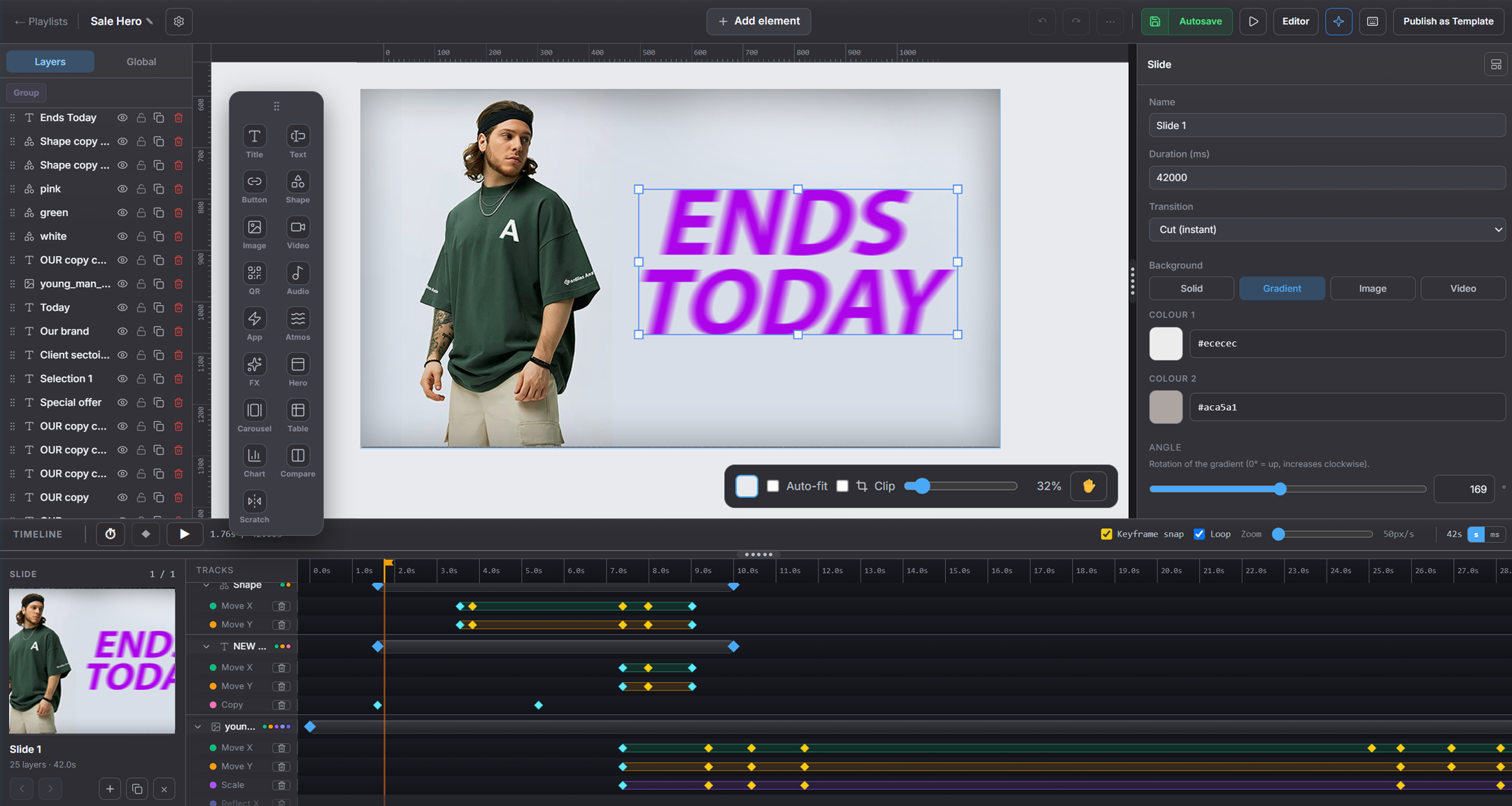This screenshot has height=806, width=1512.
Task: Set background type to Video
Action: click(1463, 288)
